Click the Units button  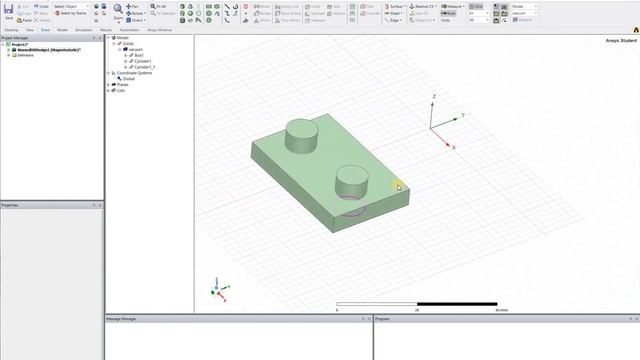pyautogui.click(x=446, y=20)
